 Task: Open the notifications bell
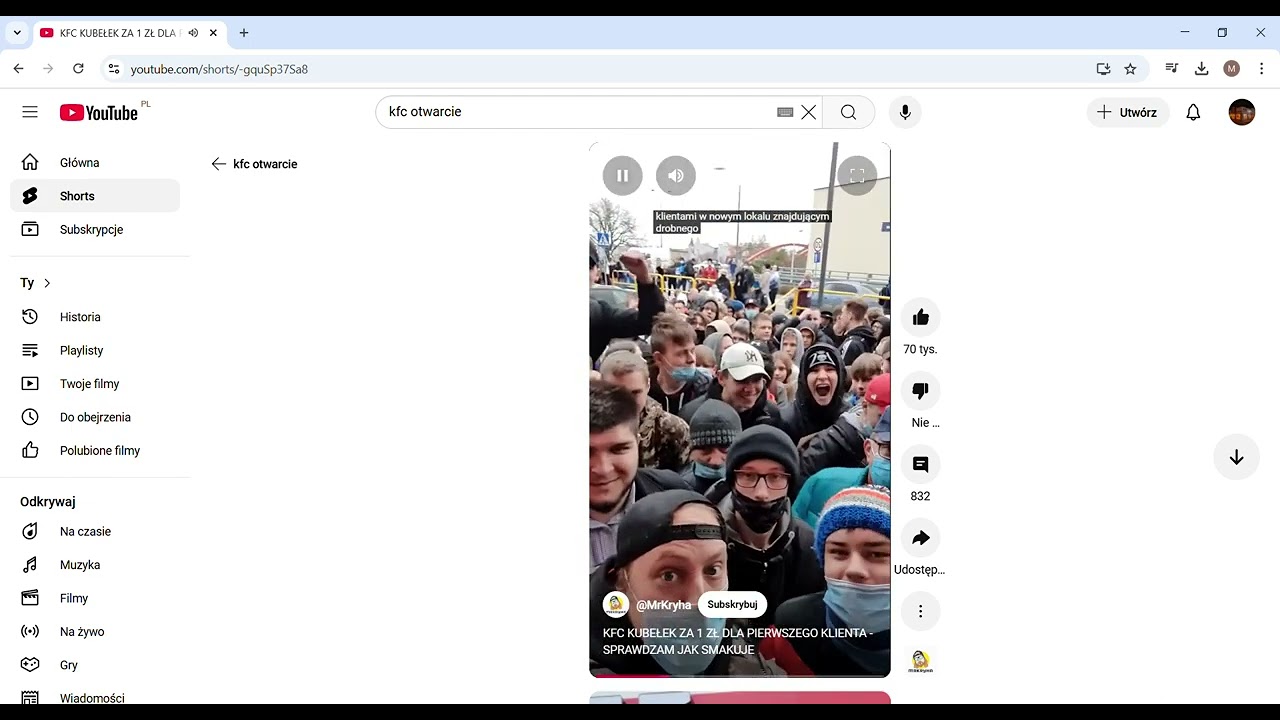pyautogui.click(x=1193, y=112)
